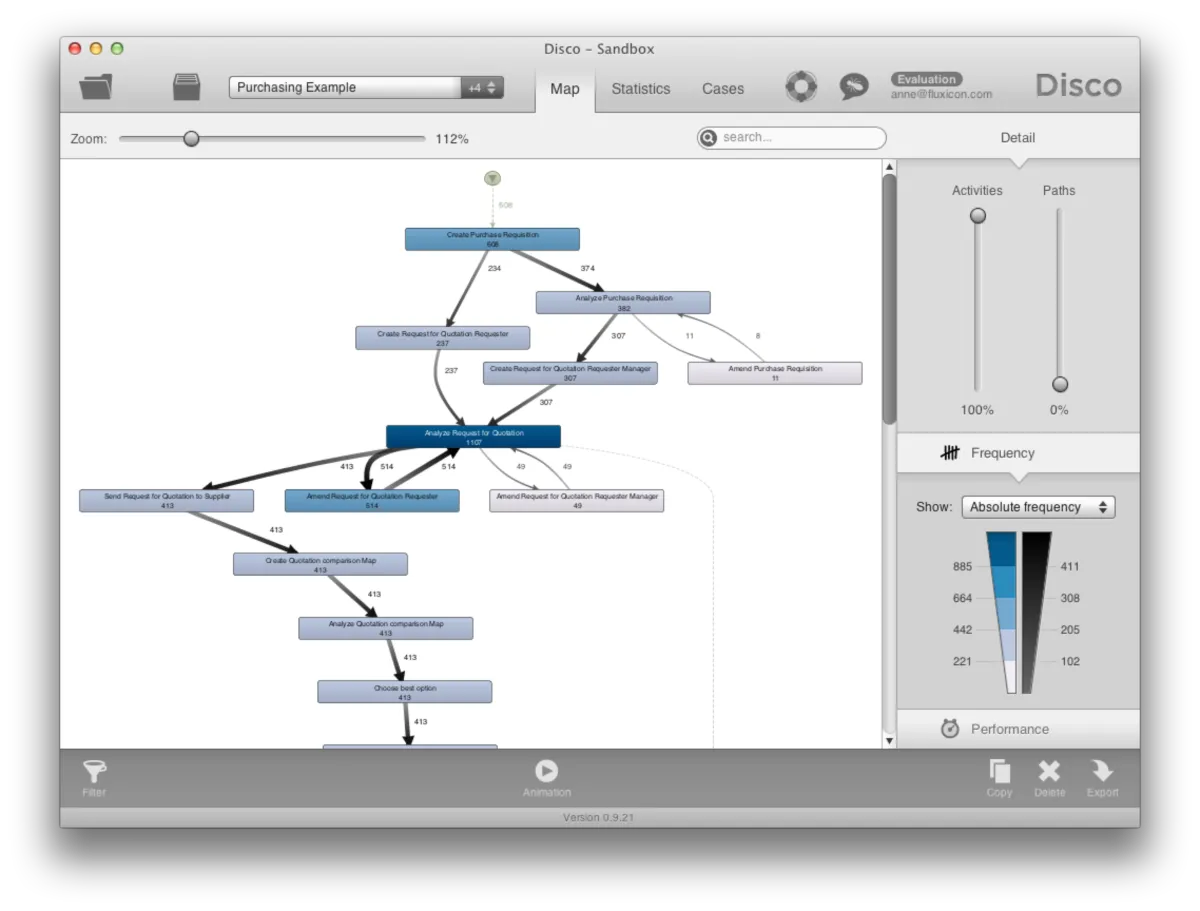Select Create Request for Quotation Requester Manager node
The image size is (1200, 911).
pyautogui.click(x=570, y=373)
